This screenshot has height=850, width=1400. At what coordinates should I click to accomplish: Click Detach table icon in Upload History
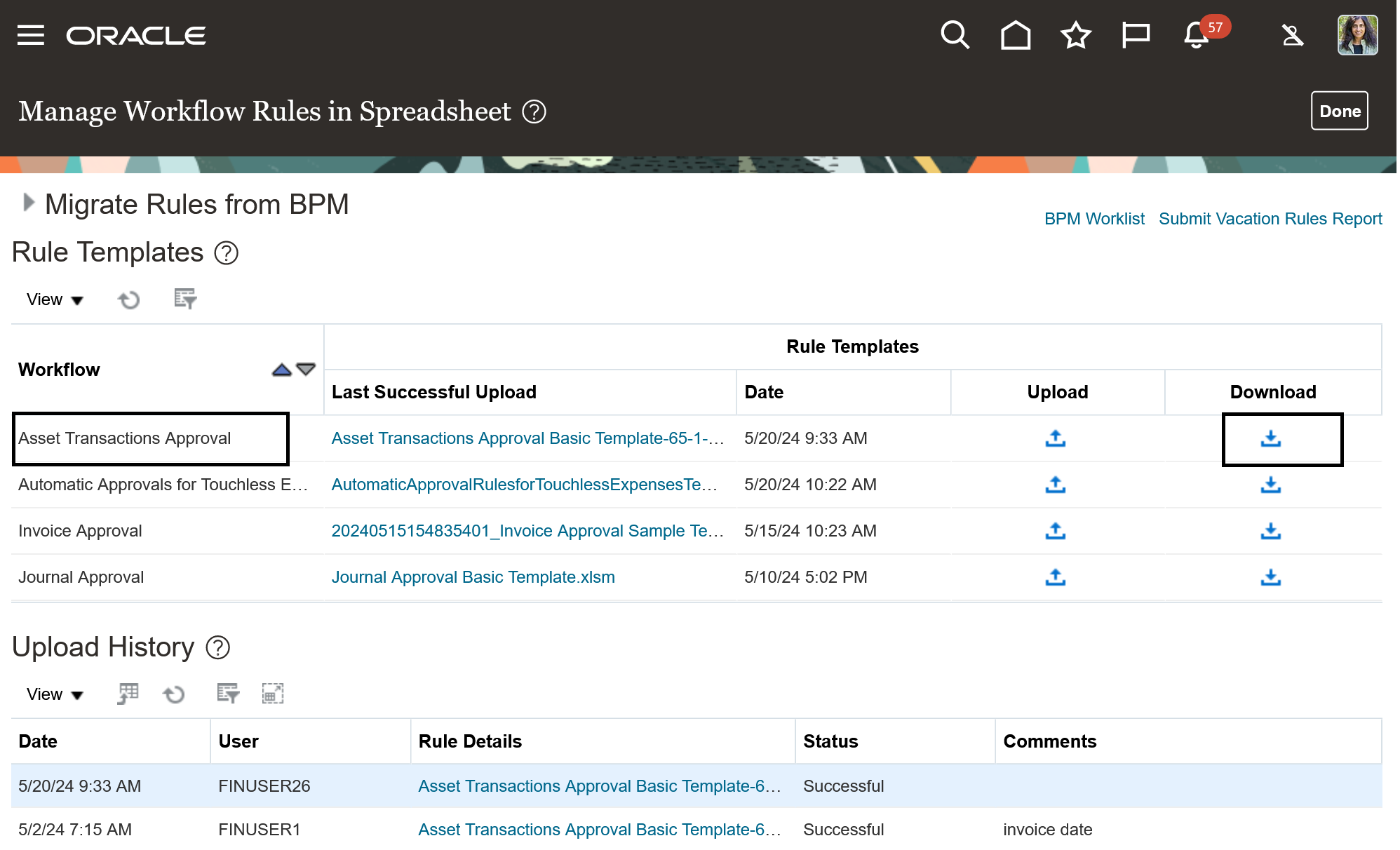272,694
